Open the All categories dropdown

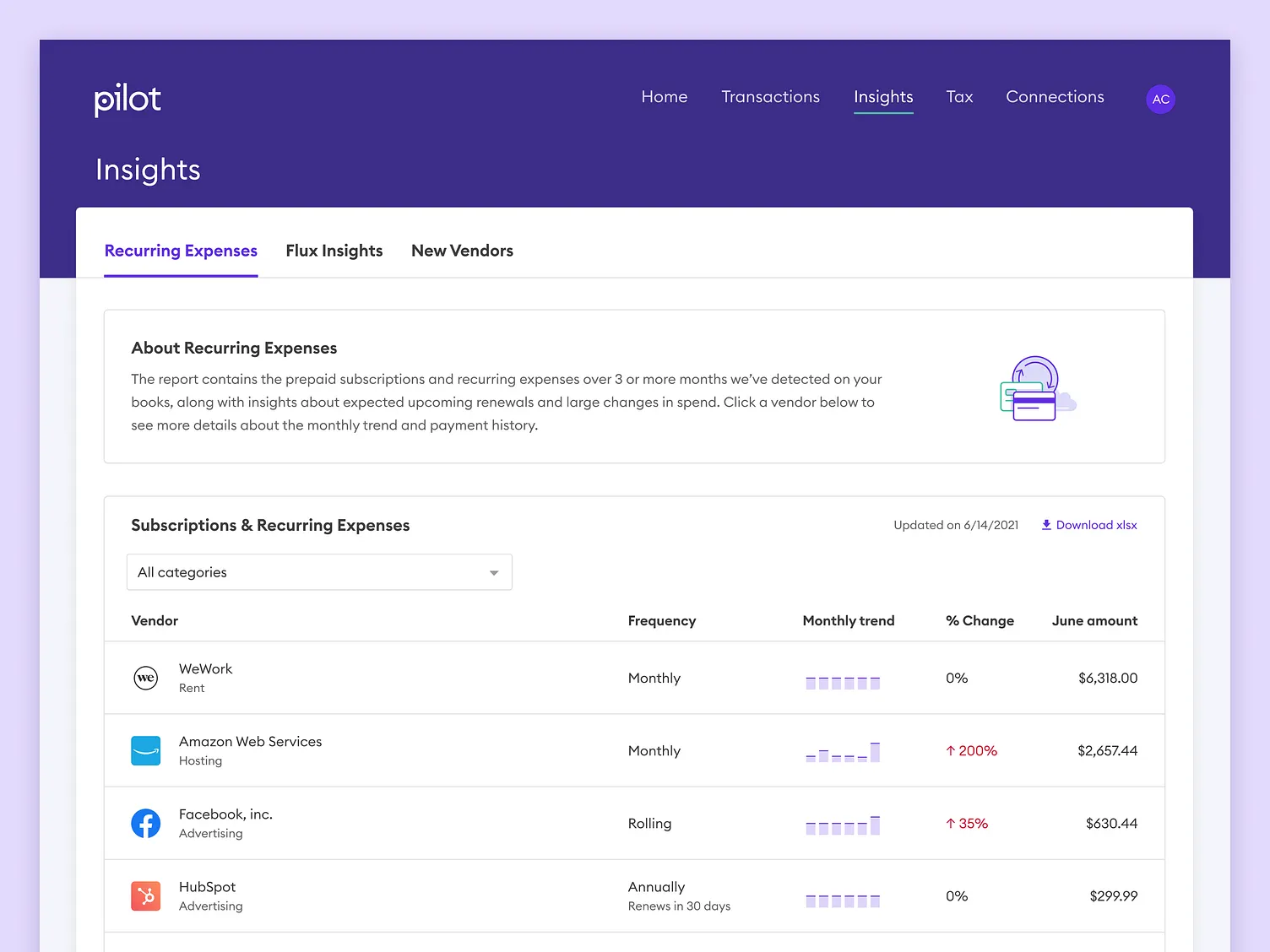[319, 572]
